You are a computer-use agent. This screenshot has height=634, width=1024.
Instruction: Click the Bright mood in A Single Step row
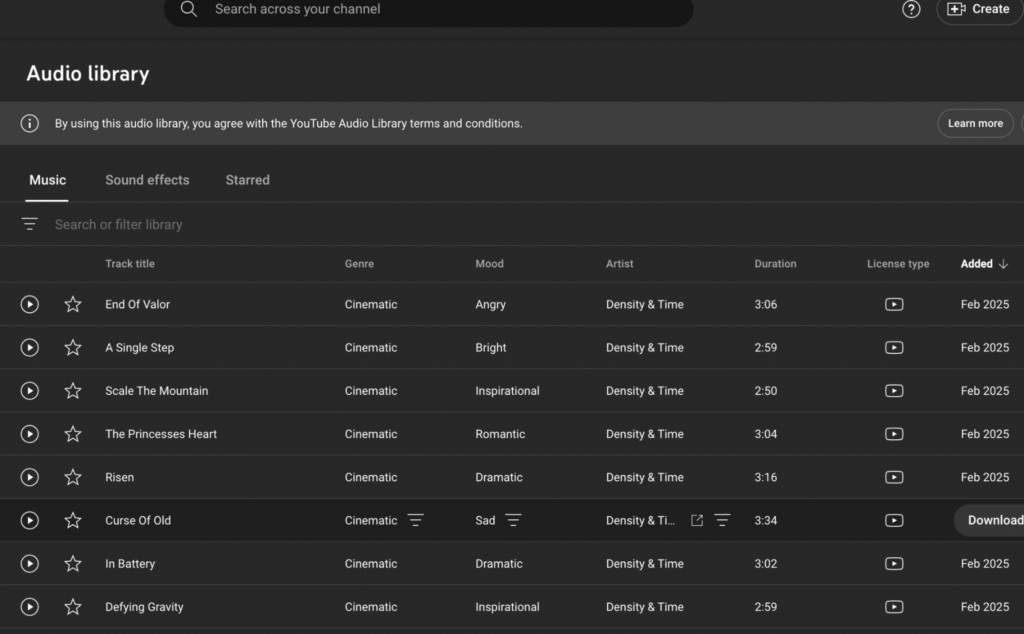tap(490, 347)
